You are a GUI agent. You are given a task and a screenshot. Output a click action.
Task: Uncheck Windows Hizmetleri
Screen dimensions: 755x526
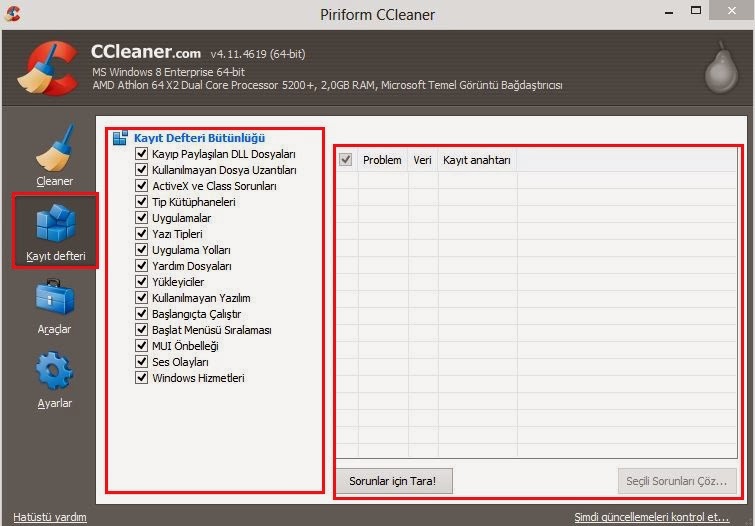pos(141,377)
